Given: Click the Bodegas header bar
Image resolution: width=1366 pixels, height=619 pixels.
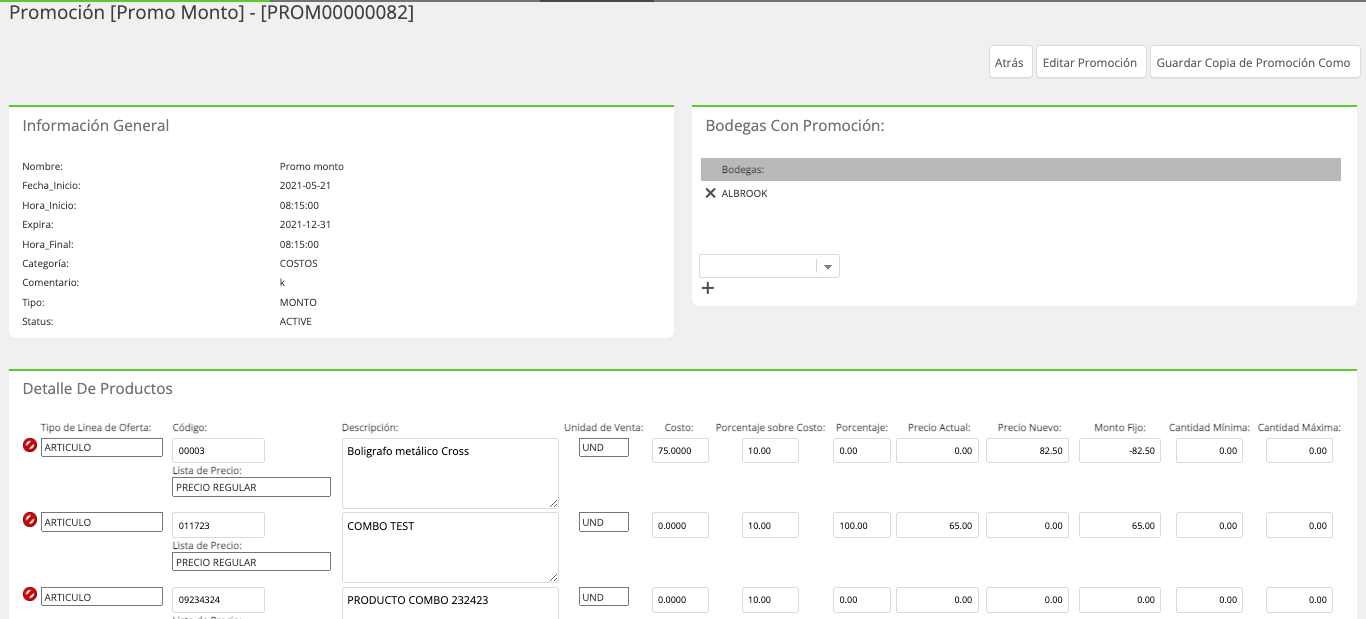Looking at the screenshot, I should (x=1021, y=169).
